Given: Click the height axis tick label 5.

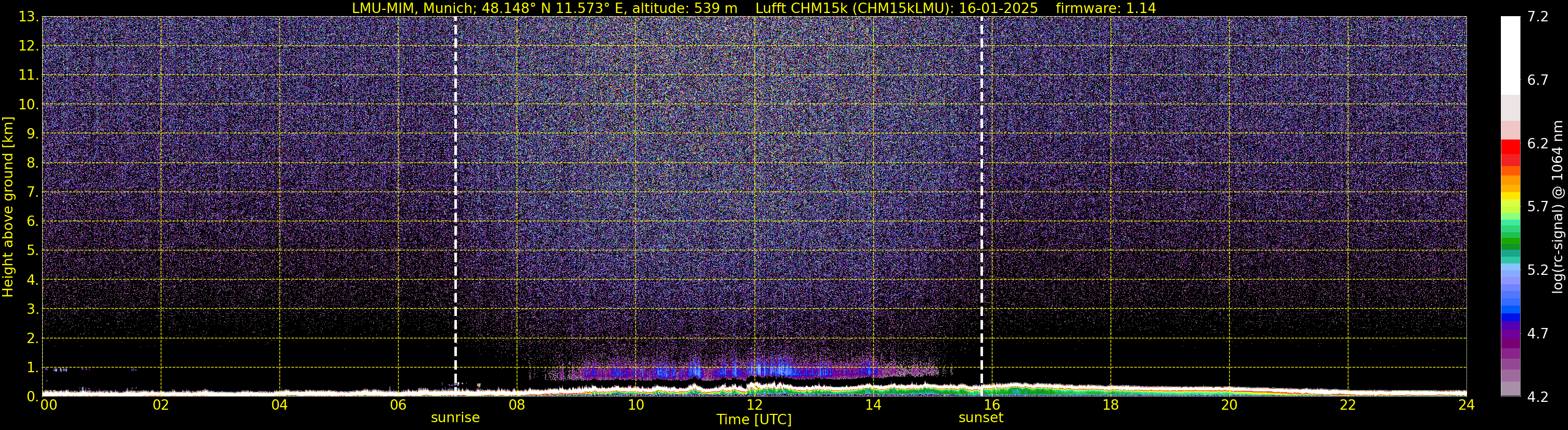Looking at the screenshot, I should (x=33, y=250).
